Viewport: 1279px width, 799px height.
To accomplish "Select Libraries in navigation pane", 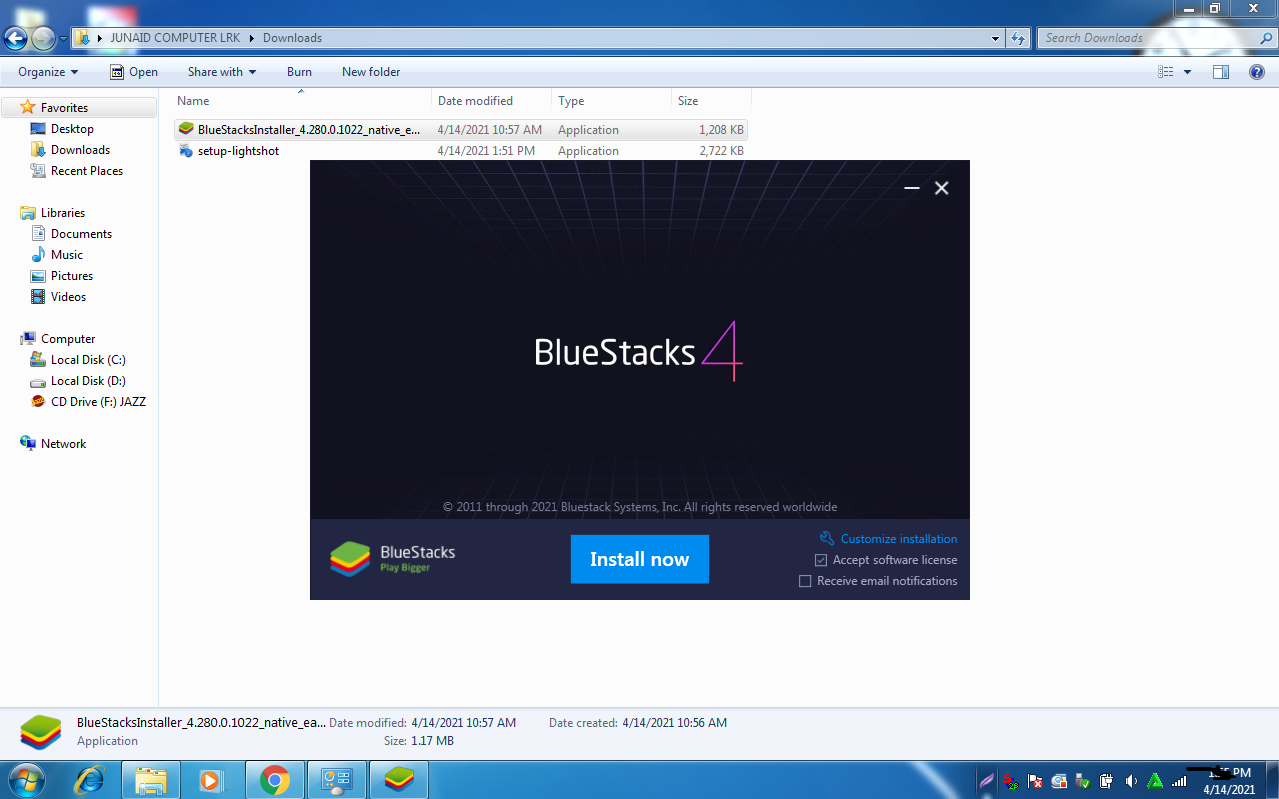I will (62, 213).
